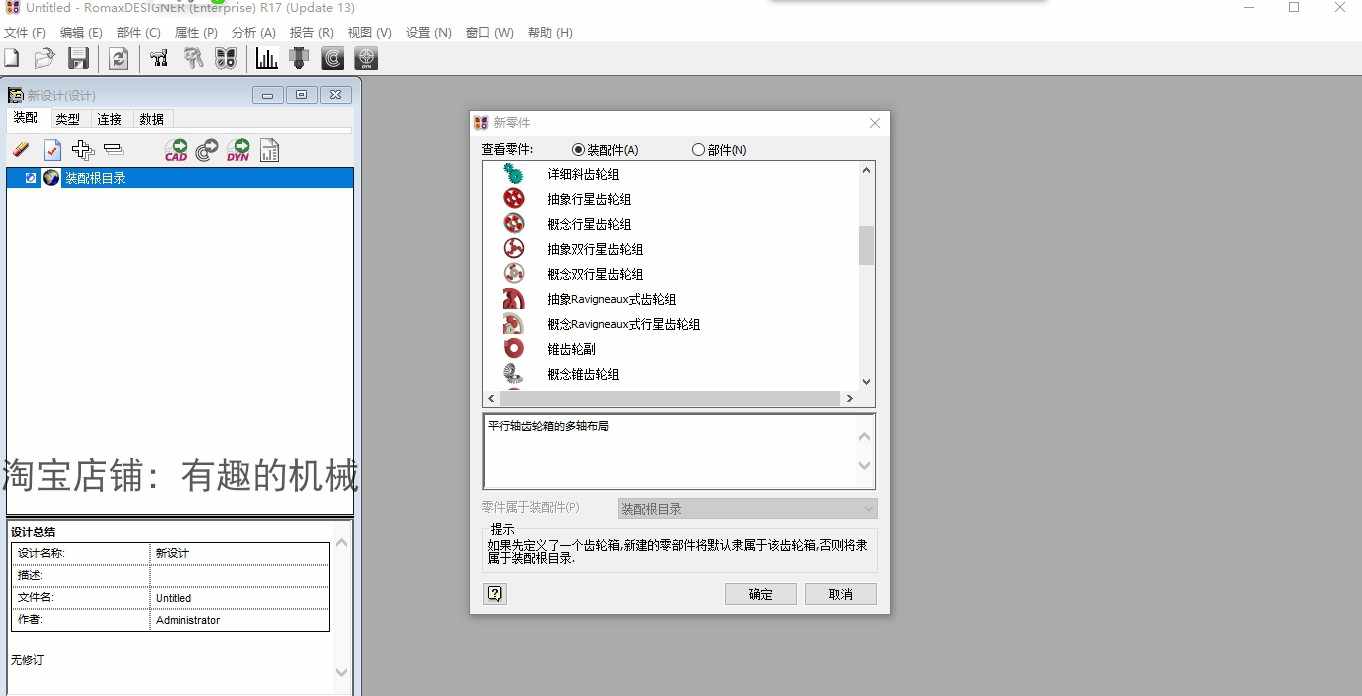Click the vertical scrollbar thumb in part list

pos(866,245)
